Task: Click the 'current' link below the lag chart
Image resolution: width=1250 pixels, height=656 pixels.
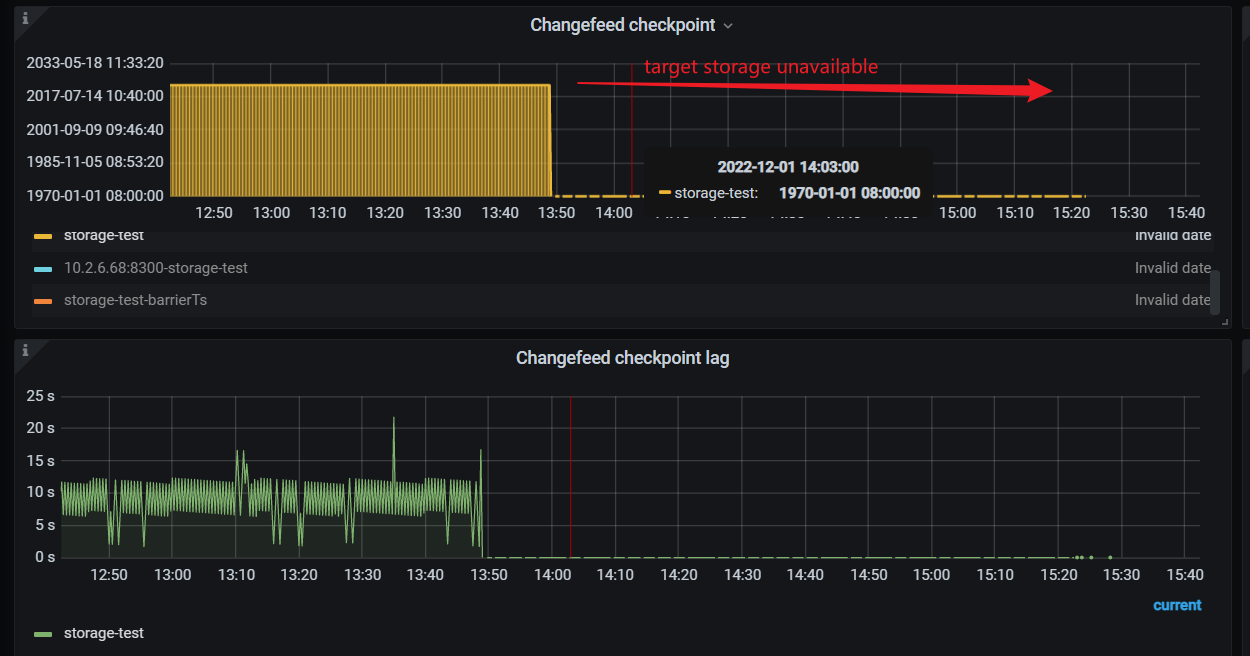Action: pyautogui.click(x=1177, y=605)
